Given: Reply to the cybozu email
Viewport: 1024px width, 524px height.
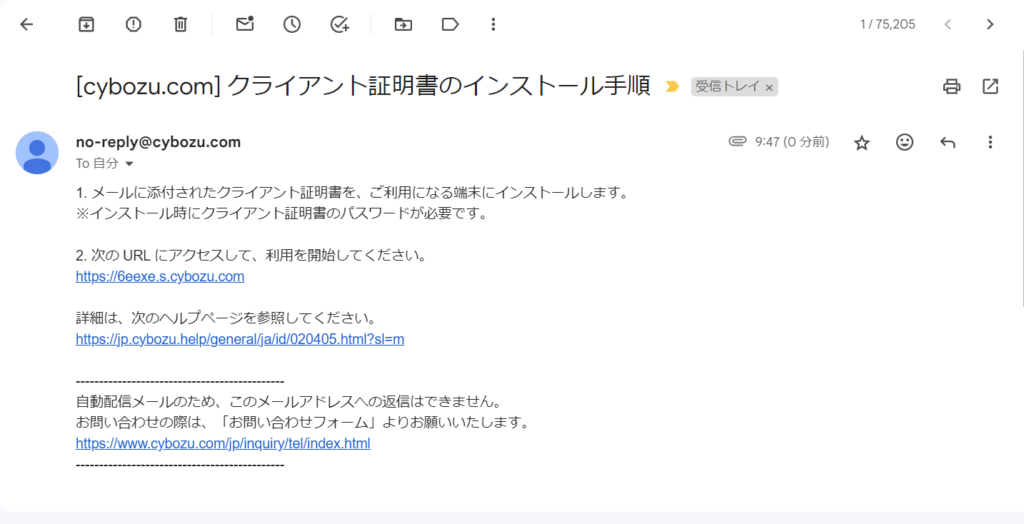Looking at the screenshot, I should coord(947,143).
